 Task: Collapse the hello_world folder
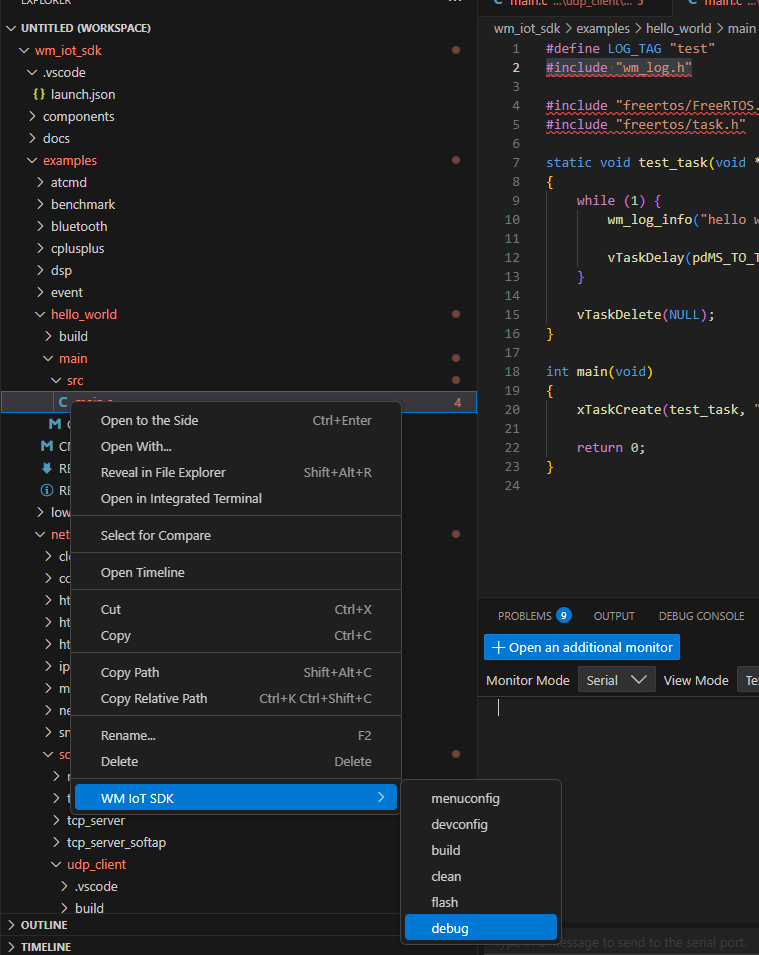pyautogui.click(x=40, y=314)
